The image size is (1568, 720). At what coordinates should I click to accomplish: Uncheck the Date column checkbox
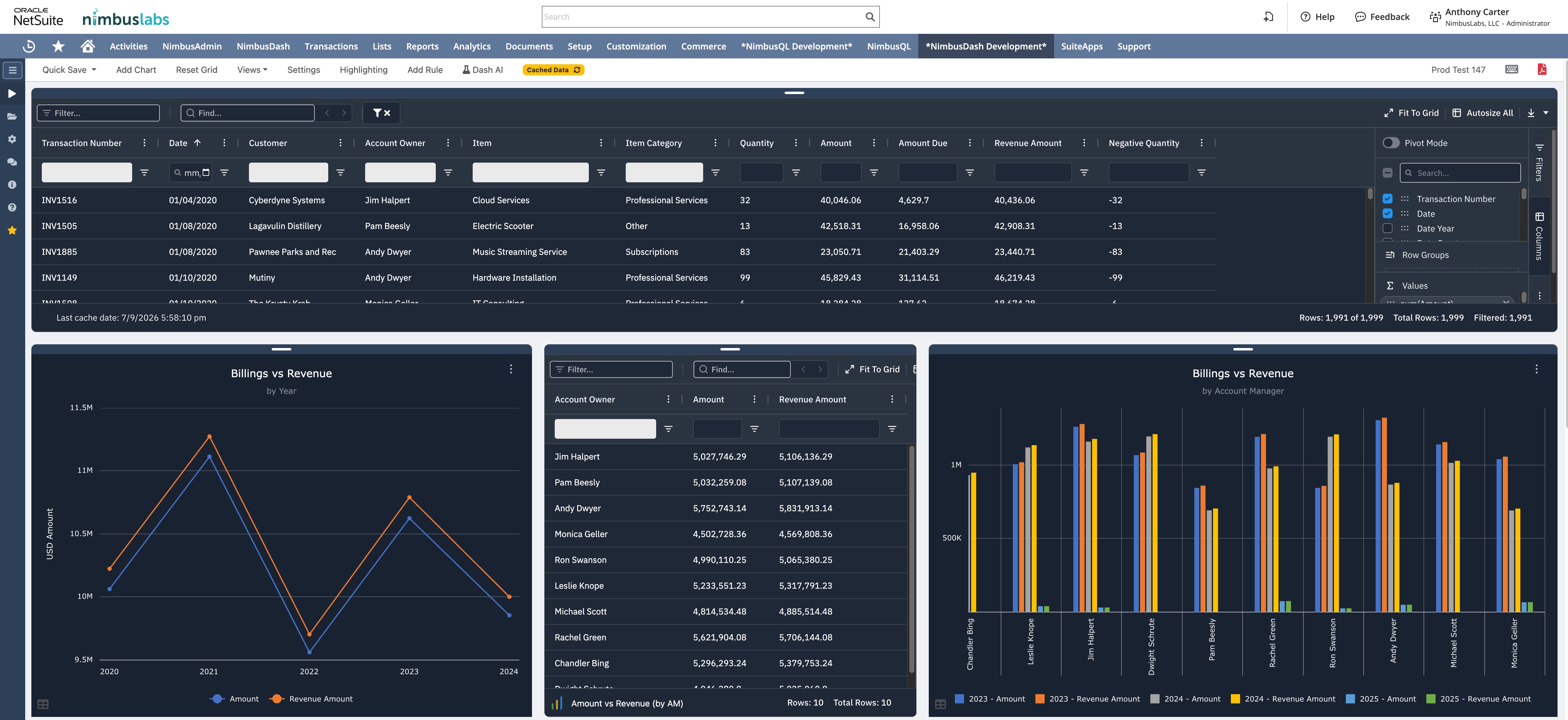tap(1387, 213)
